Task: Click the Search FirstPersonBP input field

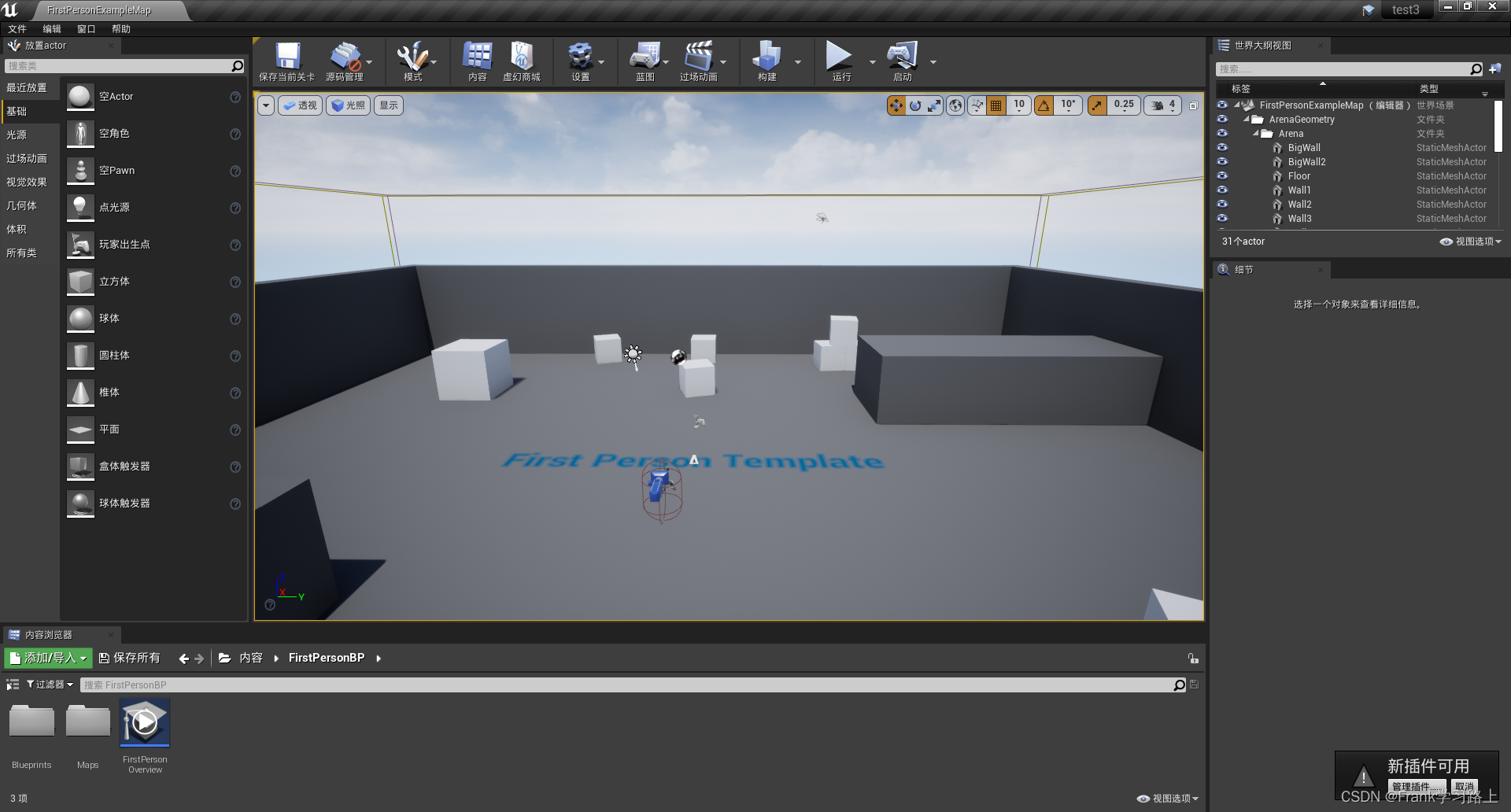Action: [634, 685]
